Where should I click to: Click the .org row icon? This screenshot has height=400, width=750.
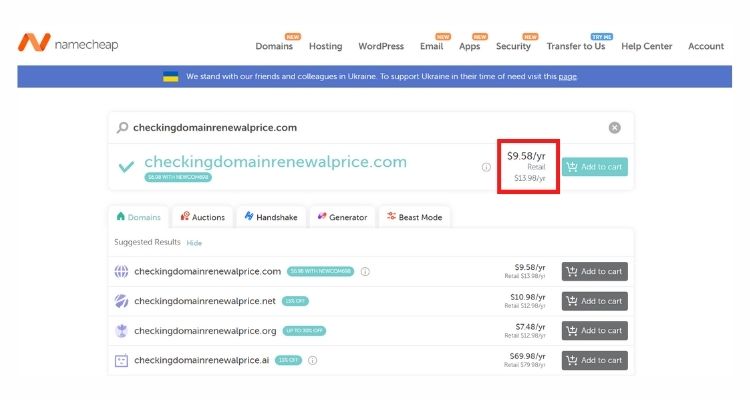pos(121,331)
